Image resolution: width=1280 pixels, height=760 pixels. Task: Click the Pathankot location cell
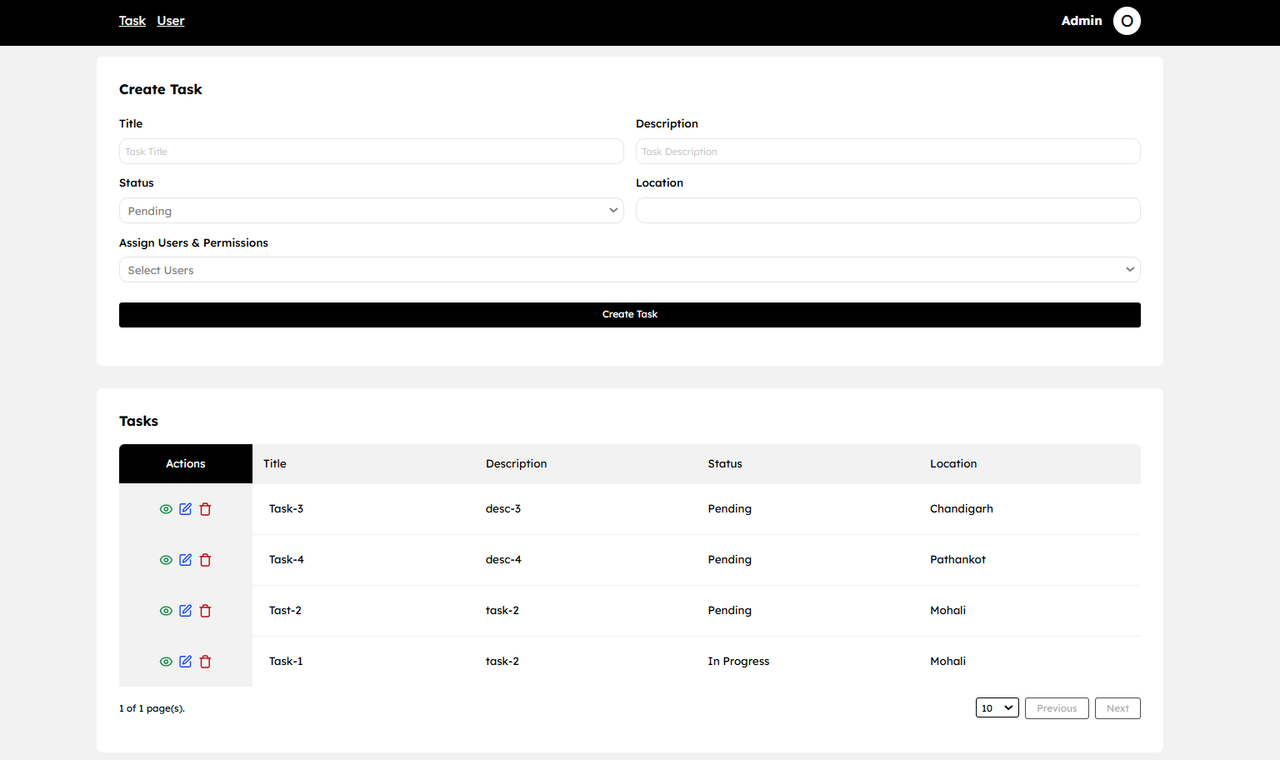pos(958,560)
